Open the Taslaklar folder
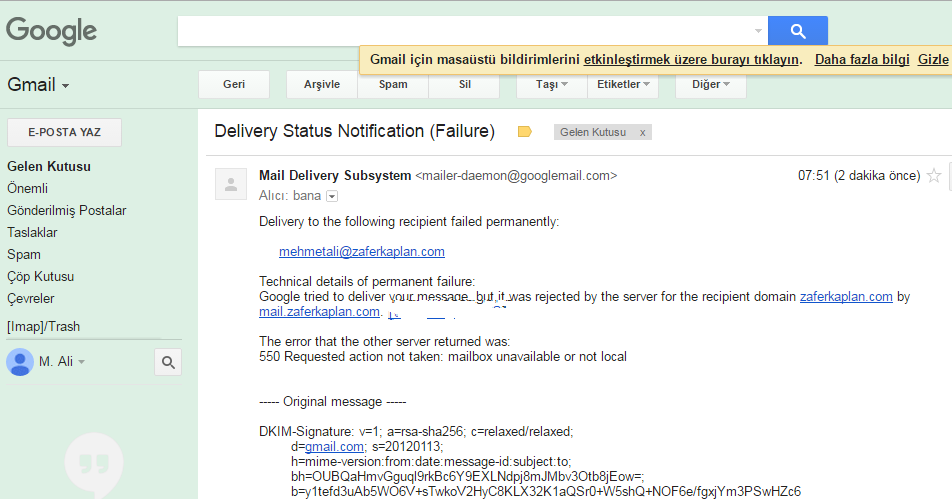The width and height of the screenshot is (952, 499). click(x=32, y=233)
